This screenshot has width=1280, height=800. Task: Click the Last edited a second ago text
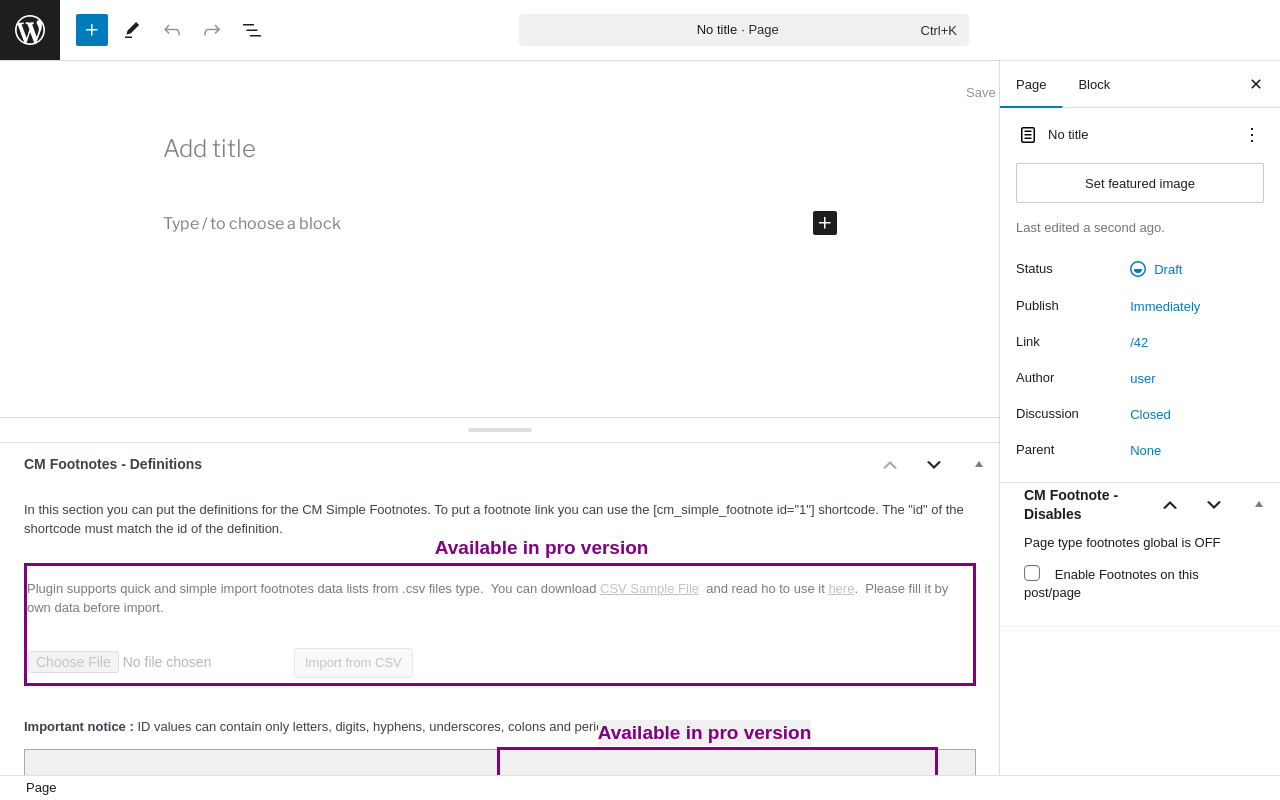point(1090,228)
